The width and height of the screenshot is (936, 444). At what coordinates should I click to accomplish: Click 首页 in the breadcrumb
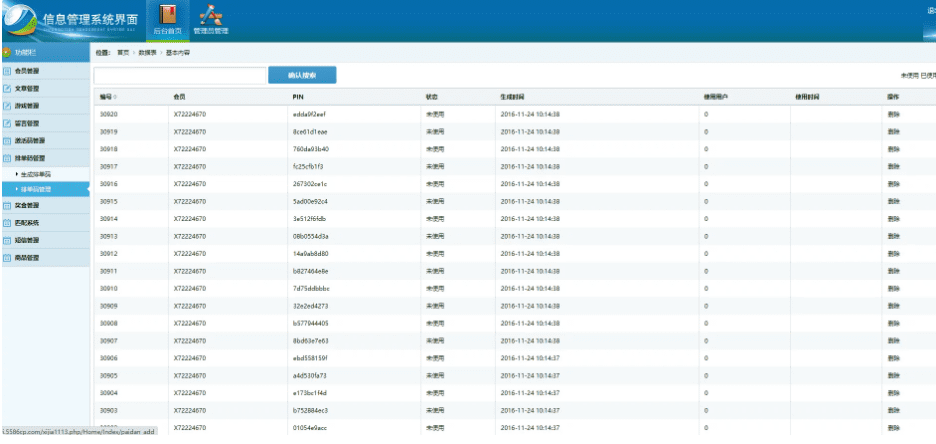point(122,53)
